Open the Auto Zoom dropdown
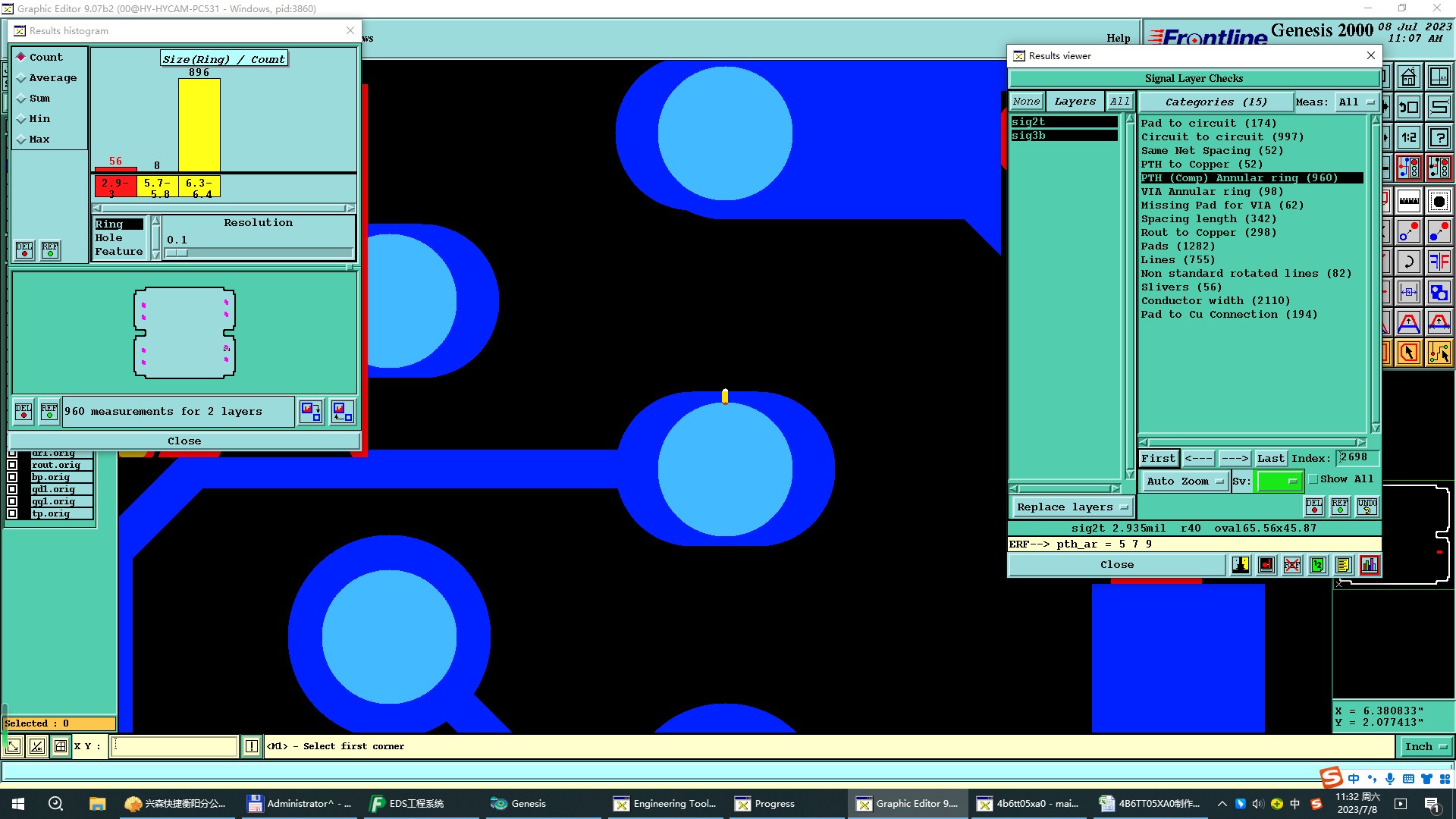This screenshot has width=1456, height=819. click(x=1185, y=481)
